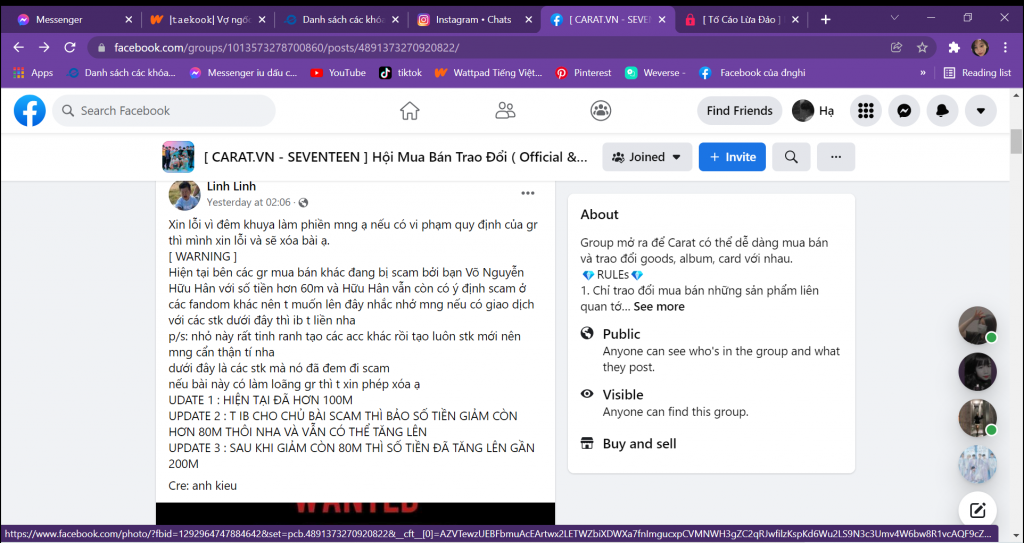The height and width of the screenshot is (543, 1024).
Task: Open the 'Messenger iu dấu c...' bookmark
Action: point(244,73)
